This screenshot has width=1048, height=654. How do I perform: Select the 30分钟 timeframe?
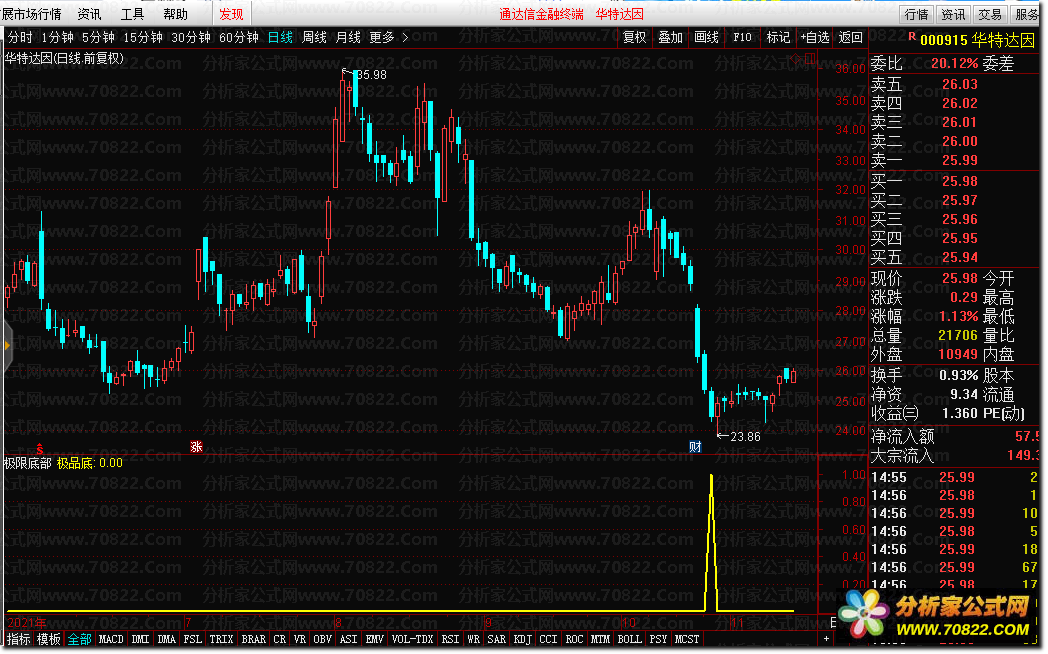click(191, 37)
